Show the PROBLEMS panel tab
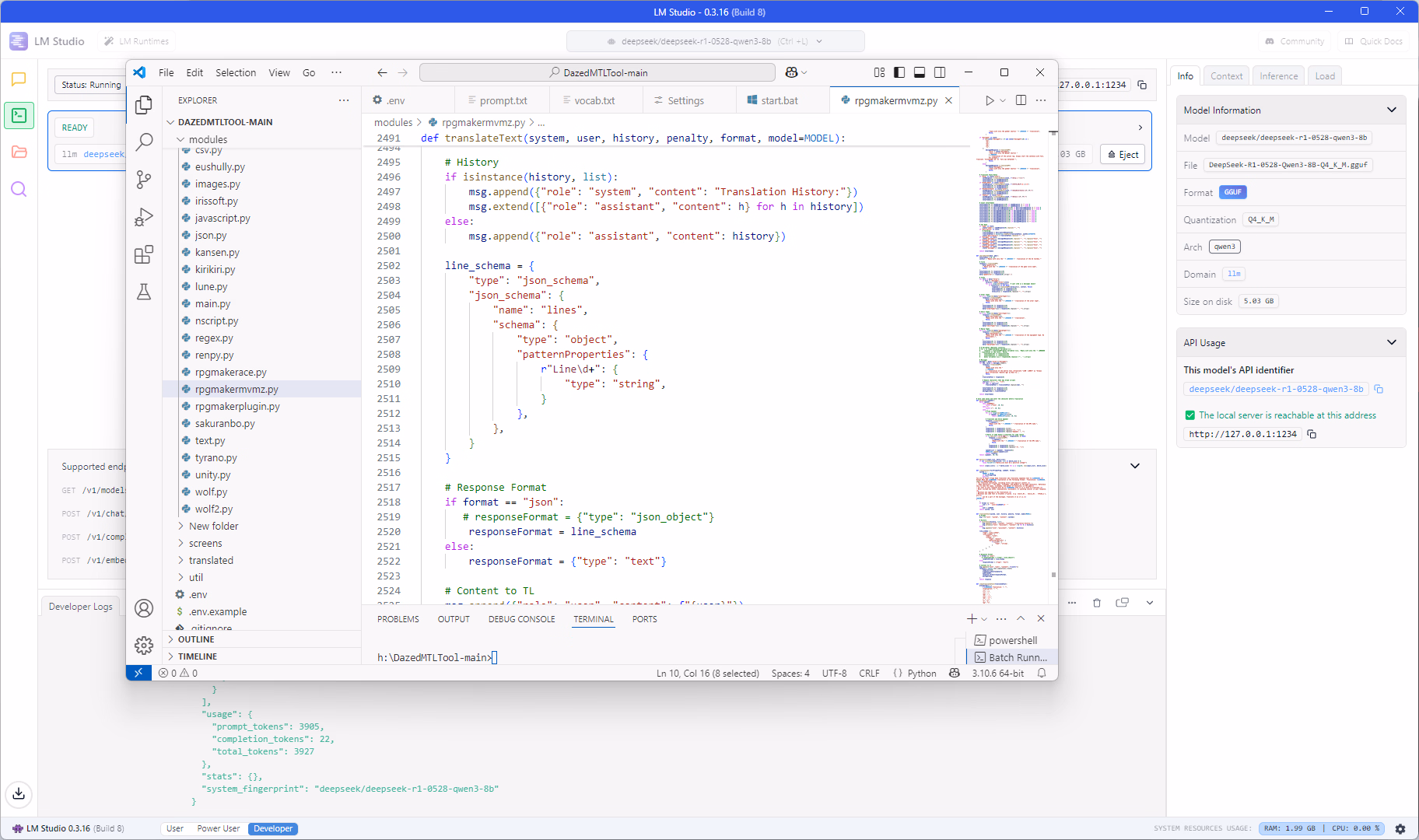 [x=398, y=619]
